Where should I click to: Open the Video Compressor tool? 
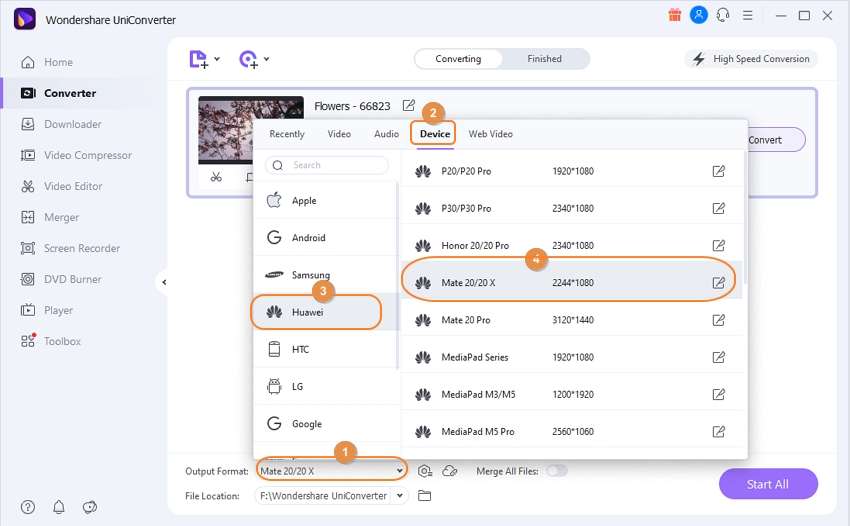click(76, 155)
